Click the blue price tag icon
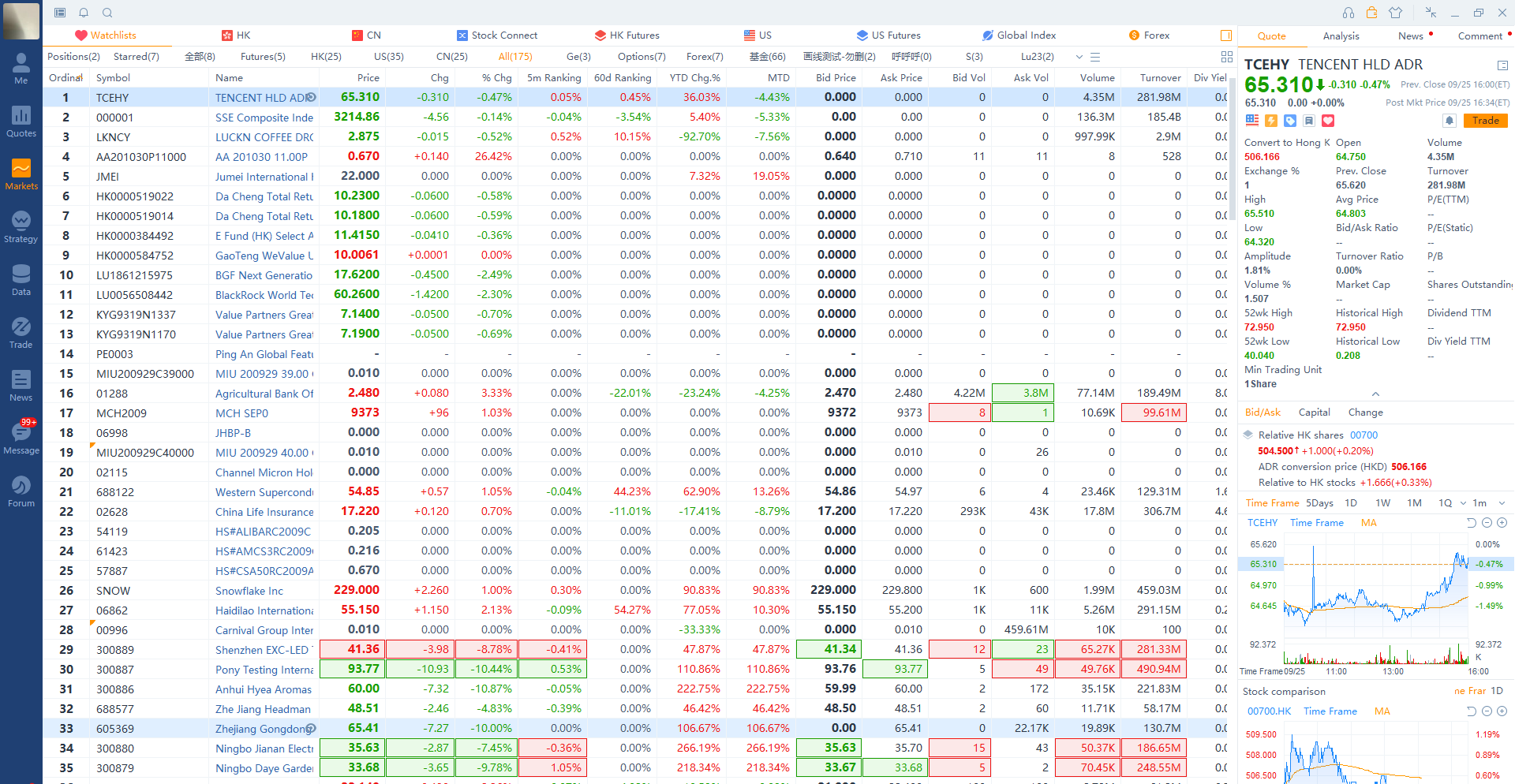 [1290, 121]
